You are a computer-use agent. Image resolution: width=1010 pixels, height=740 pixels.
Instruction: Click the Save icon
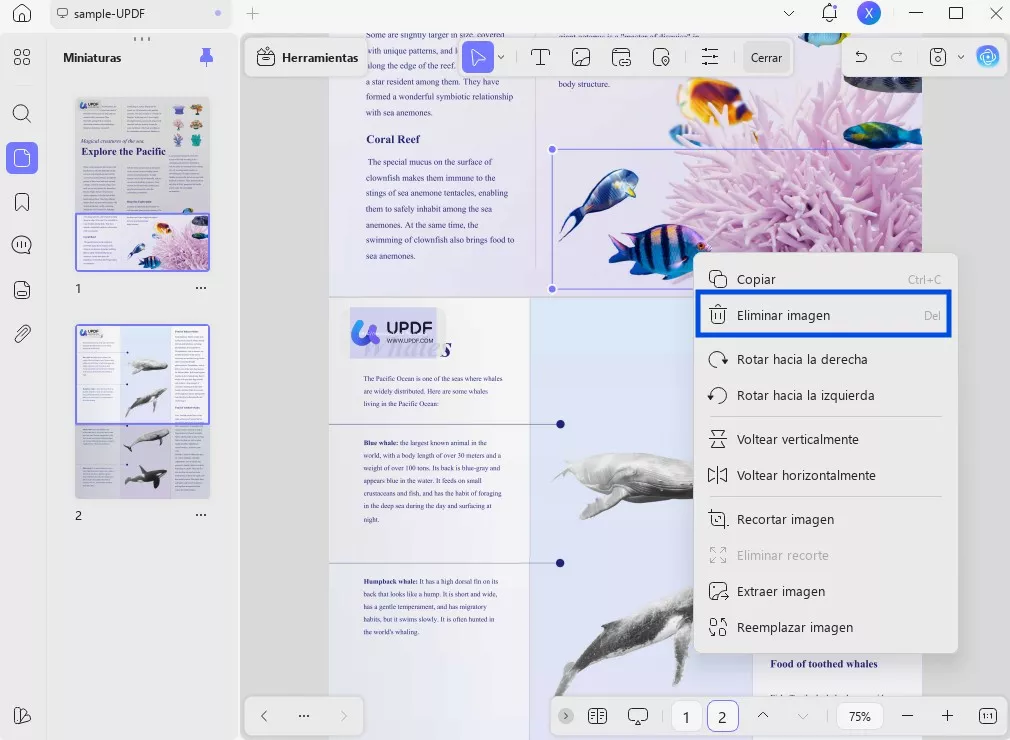(938, 57)
